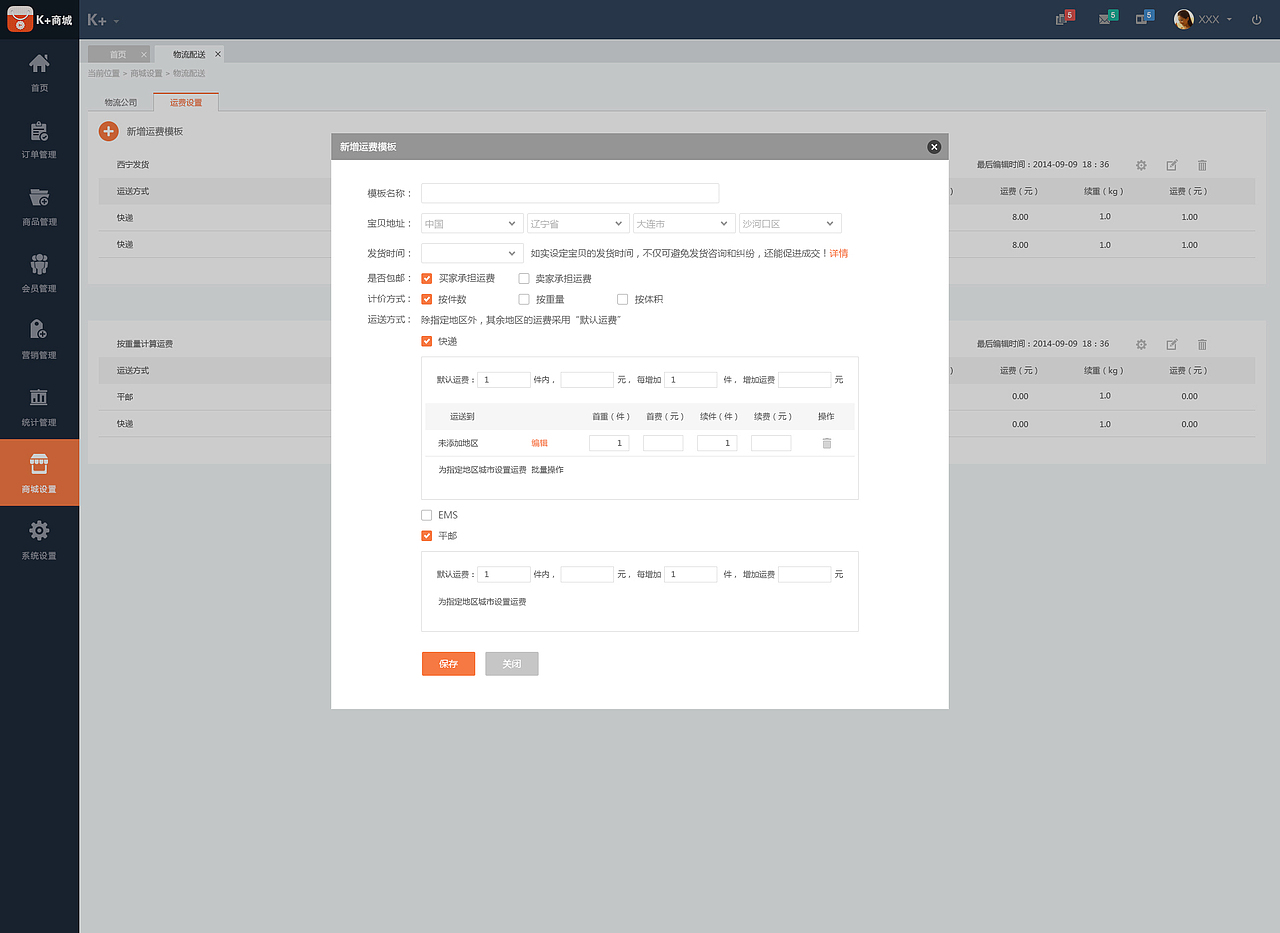Open 订单管理 in the sidebar
The image size is (1280, 933).
pyautogui.click(x=39, y=139)
